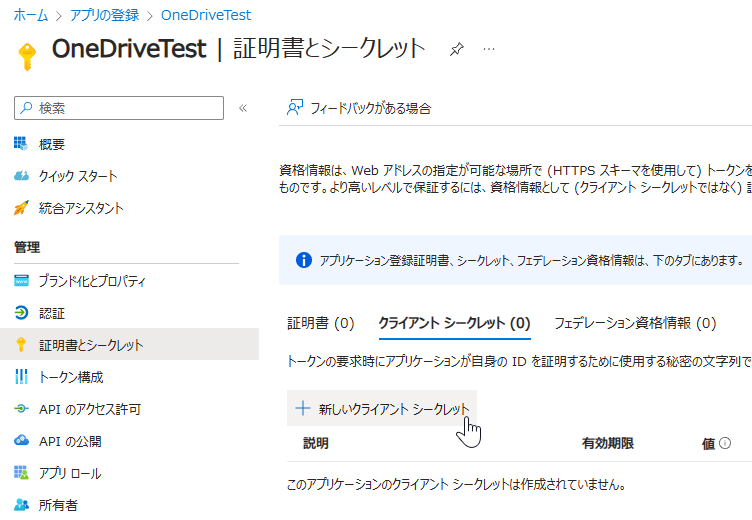Screen dimensions: 752x520
Task: Click the 所有者 people icon
Action: pyautogui.click(x=21, y=505)
